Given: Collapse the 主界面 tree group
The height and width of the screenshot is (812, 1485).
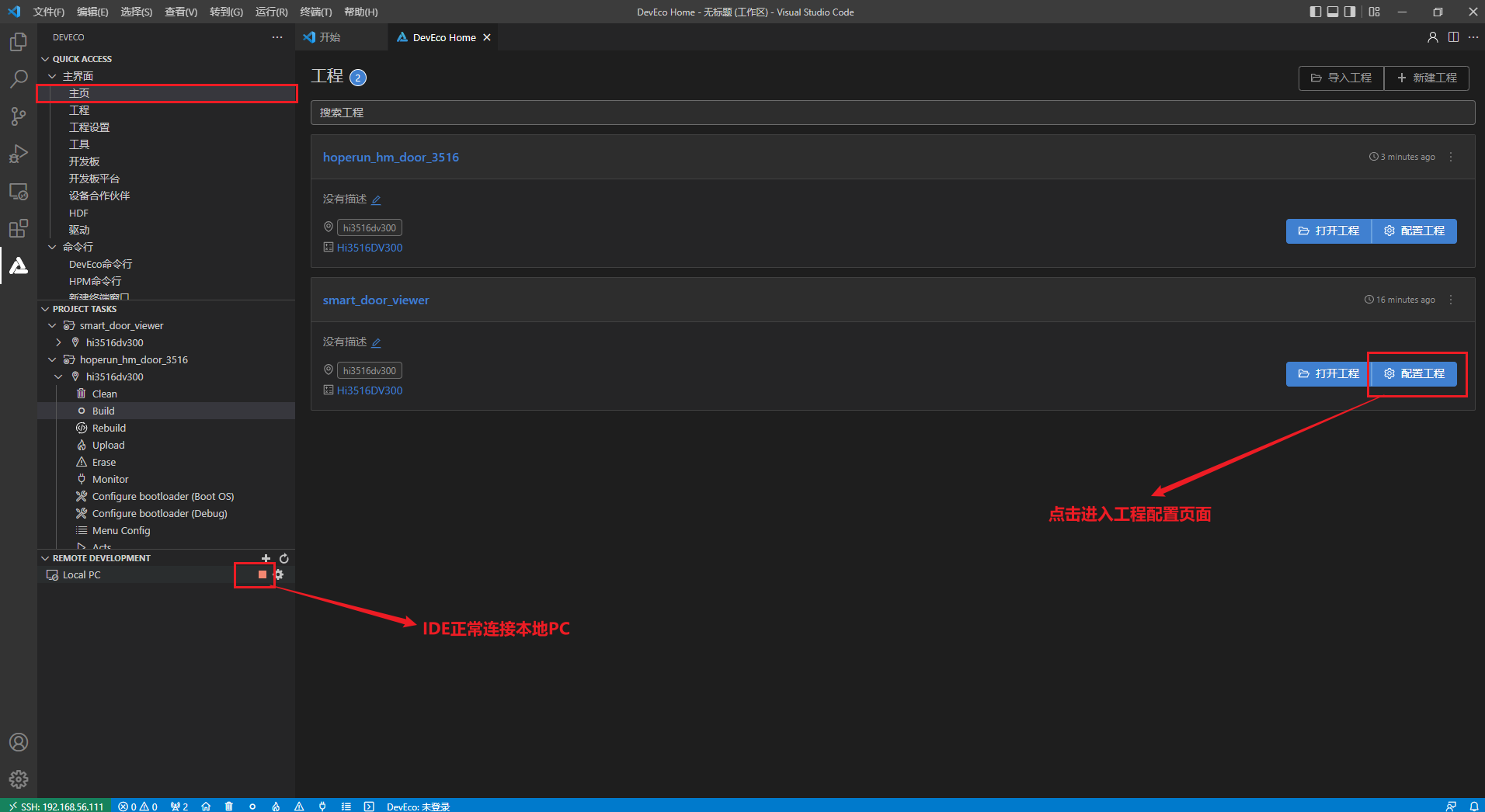Looking at the screenshot, I should pos(52,76).
